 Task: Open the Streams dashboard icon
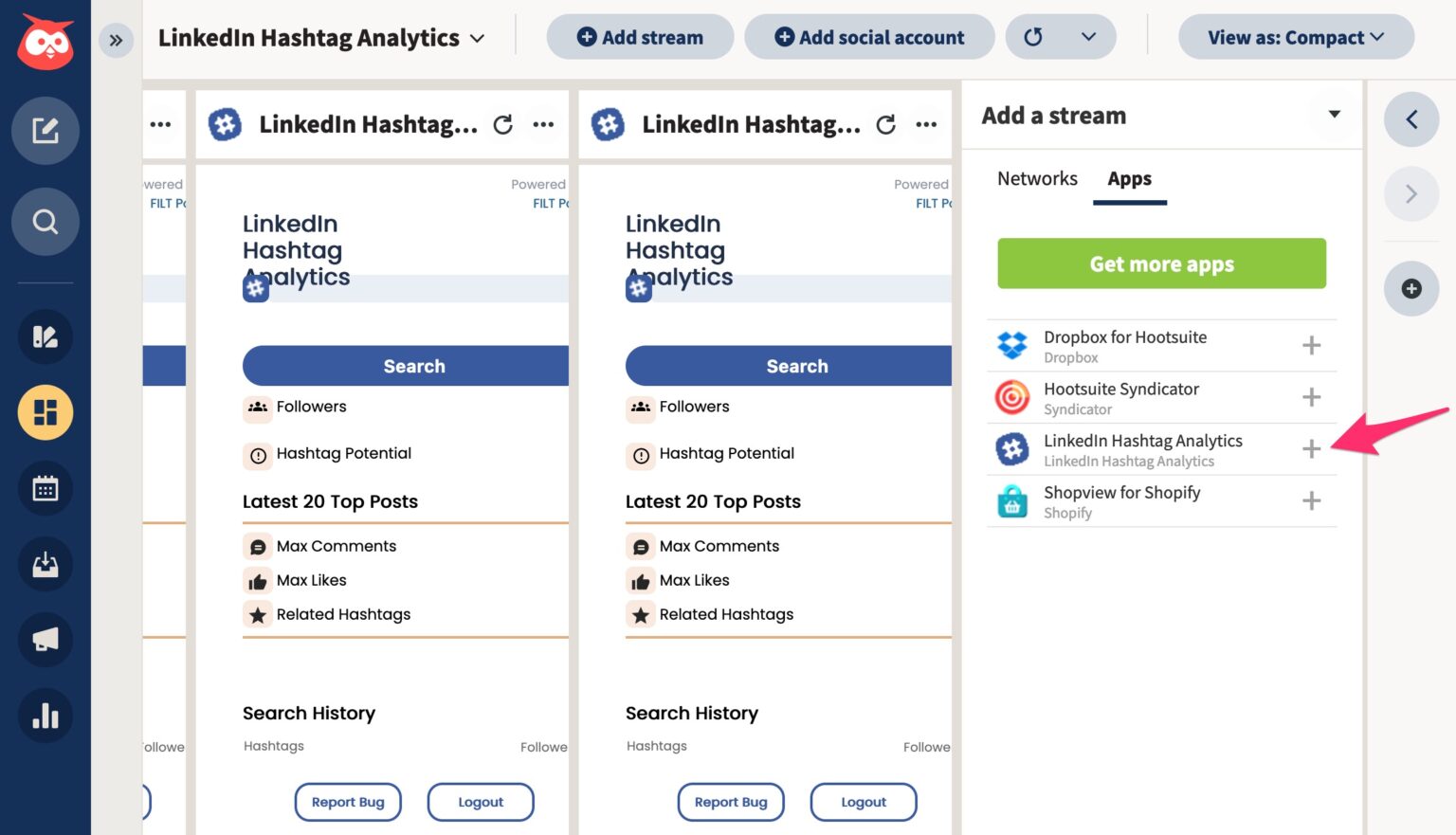coord(45,412)
